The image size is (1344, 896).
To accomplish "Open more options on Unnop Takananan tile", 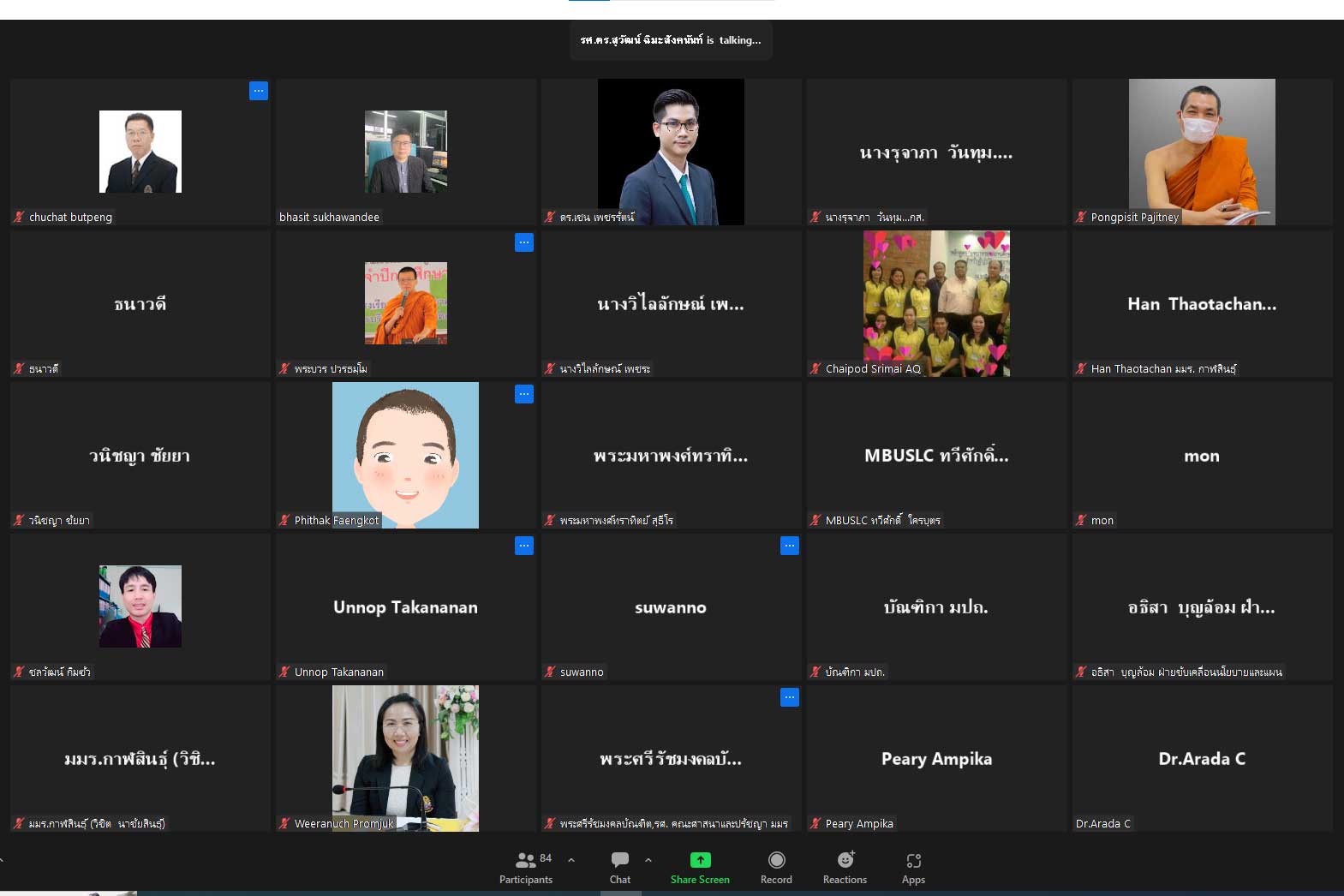I will 524,546.
